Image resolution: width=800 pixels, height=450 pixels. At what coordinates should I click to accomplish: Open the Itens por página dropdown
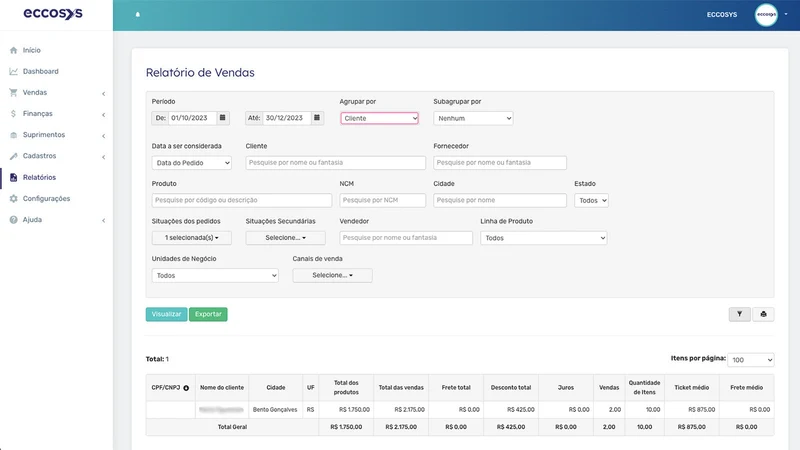point(751,360)
